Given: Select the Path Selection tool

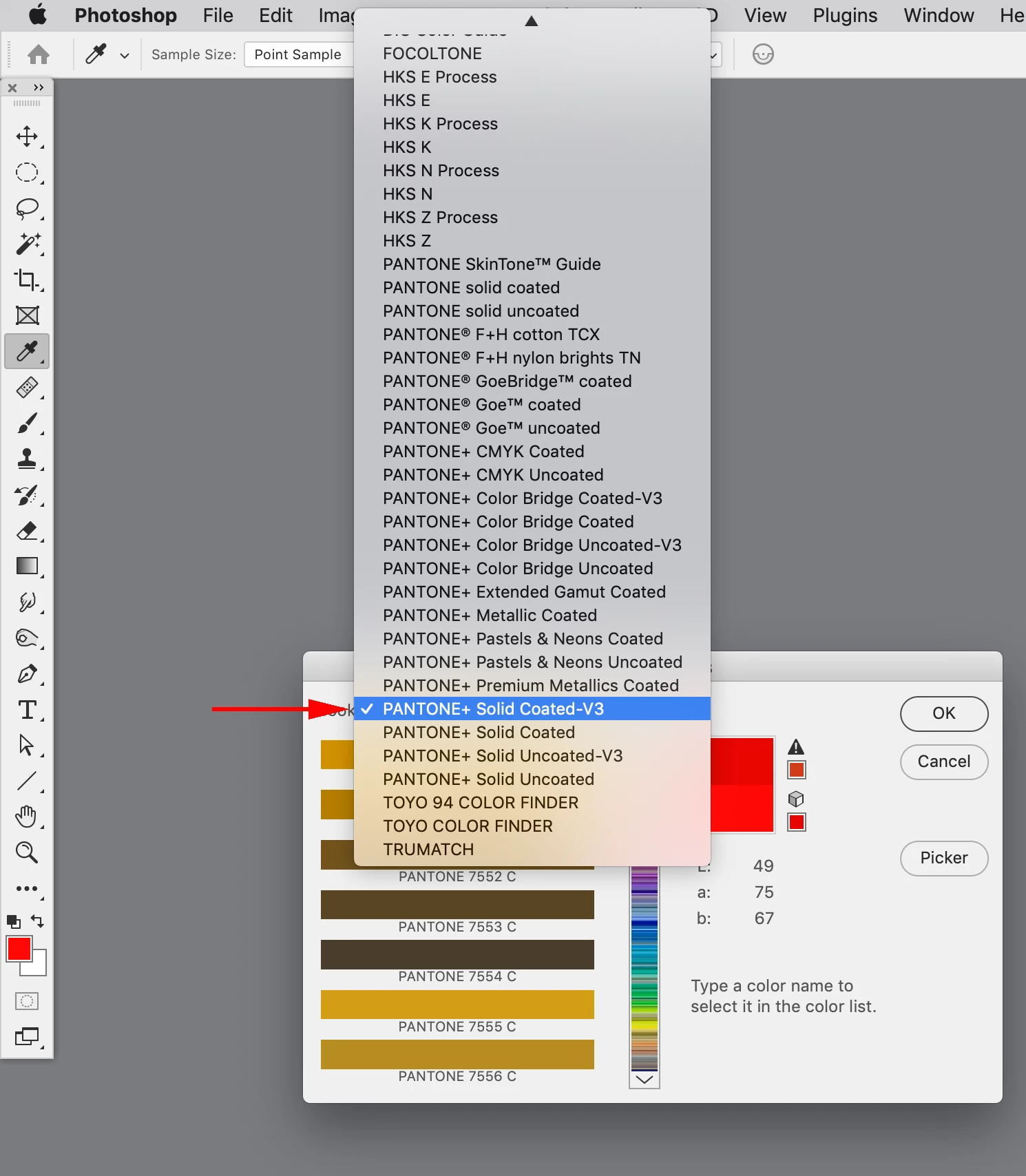Looking at the screenshot, I should click(27, 745).
